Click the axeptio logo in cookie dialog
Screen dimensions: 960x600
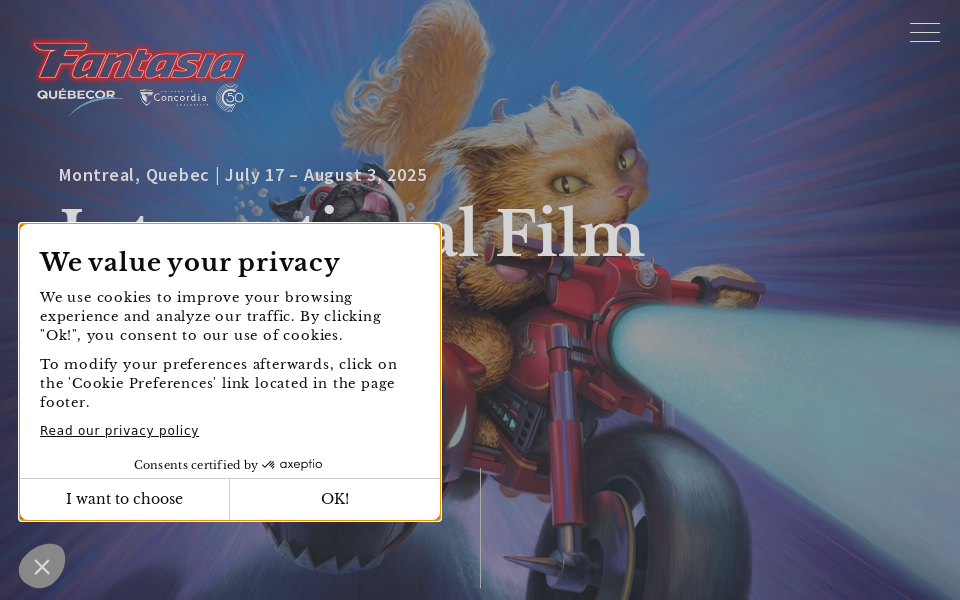click(x=292, y=465)
